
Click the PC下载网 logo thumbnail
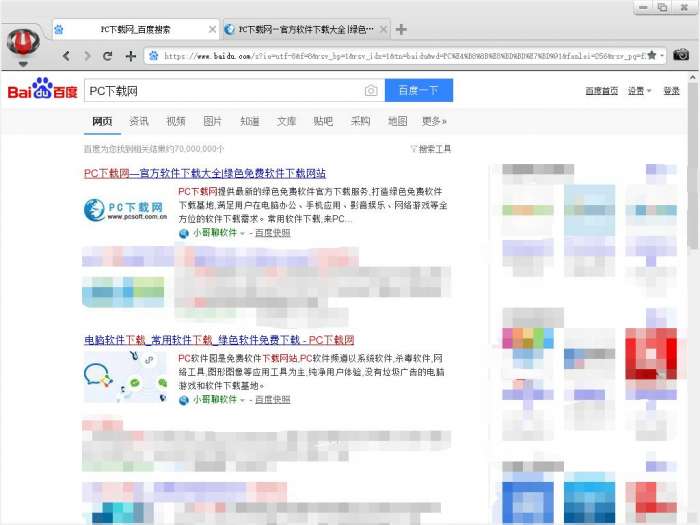pos(125,210)
